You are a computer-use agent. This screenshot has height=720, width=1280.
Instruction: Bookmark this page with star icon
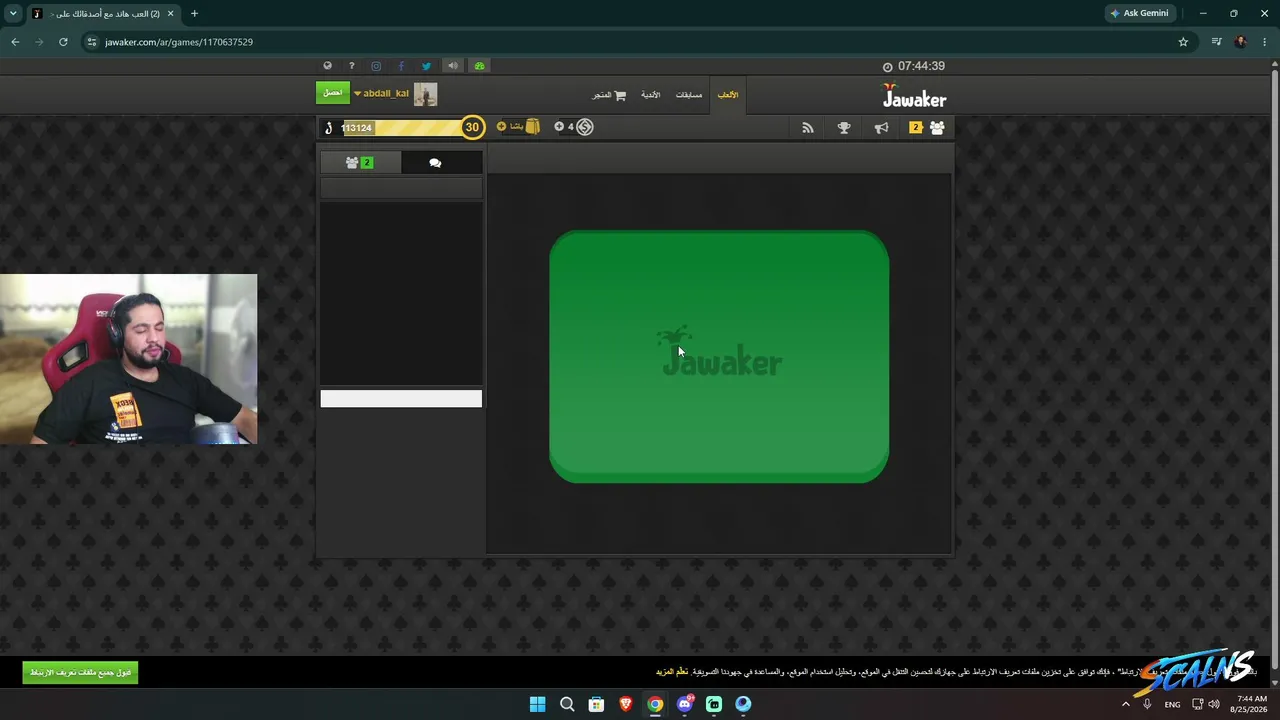(1183, 42)
